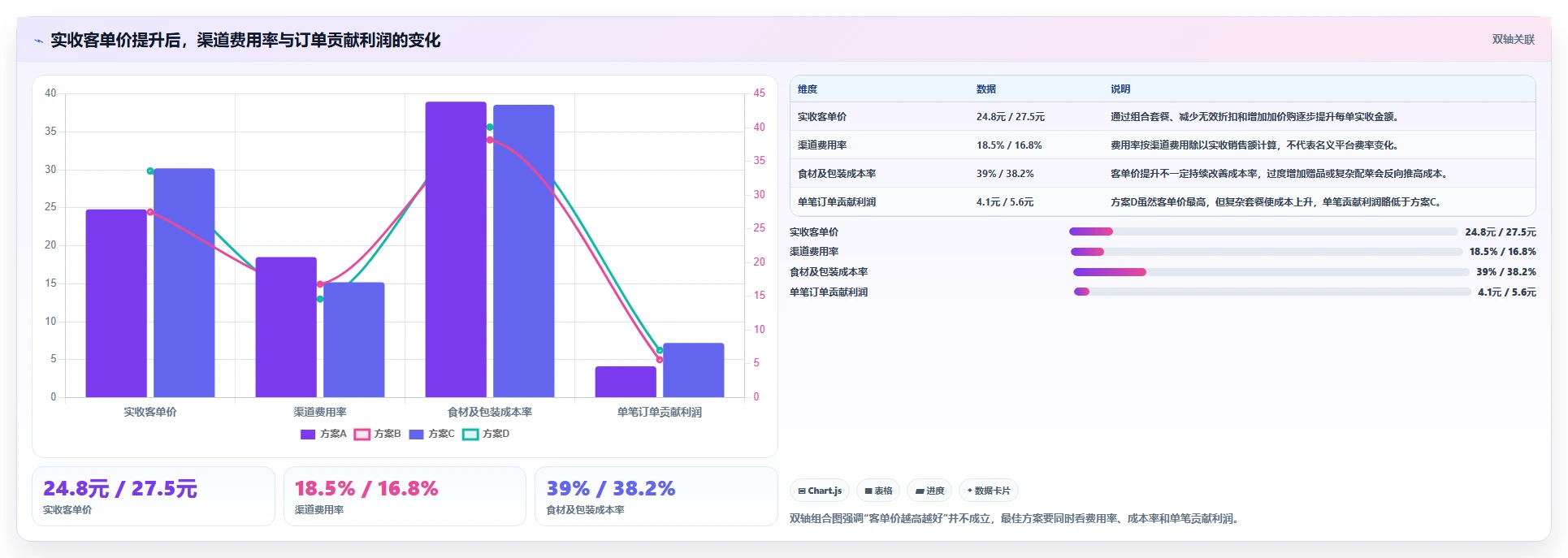Image resolution: width=1568 pixels, height=558 pixels.
Task: Click the 进度 tag chip
Action: point(929,491)
